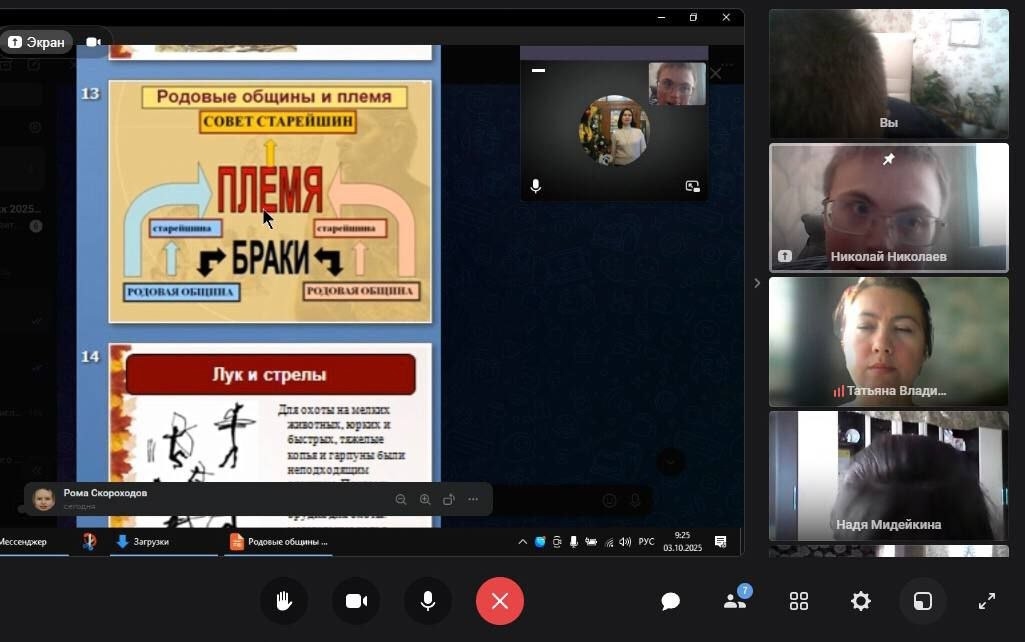Unpin Николай Николаев using pin icon
Viewport: 1025px width, 642px height.
[888, 160]
